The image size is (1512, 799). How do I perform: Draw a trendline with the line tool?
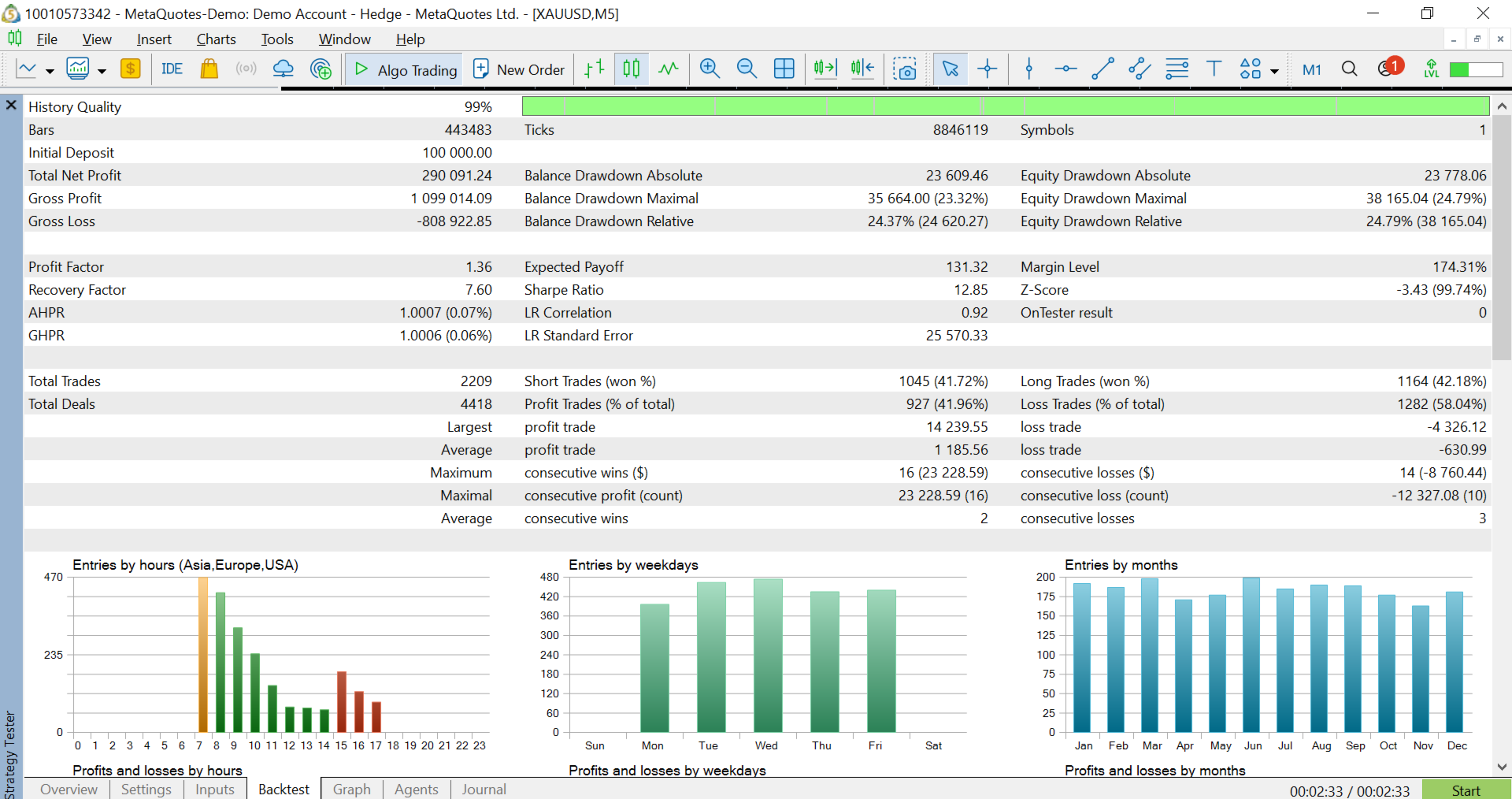click(x=1102, y=69)
